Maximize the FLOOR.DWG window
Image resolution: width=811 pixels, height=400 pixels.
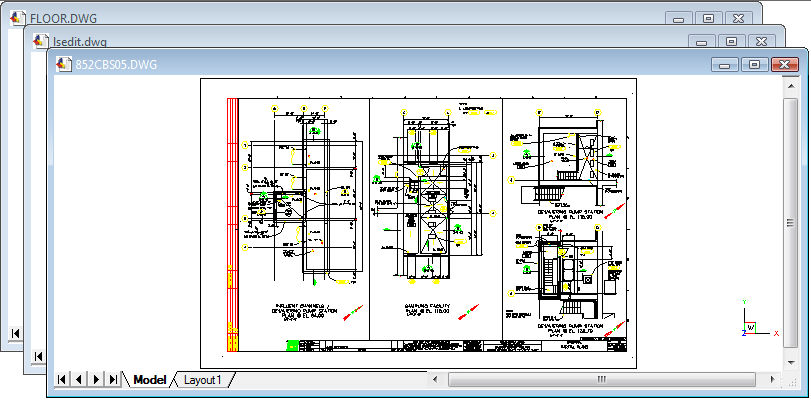click(708, 18)
